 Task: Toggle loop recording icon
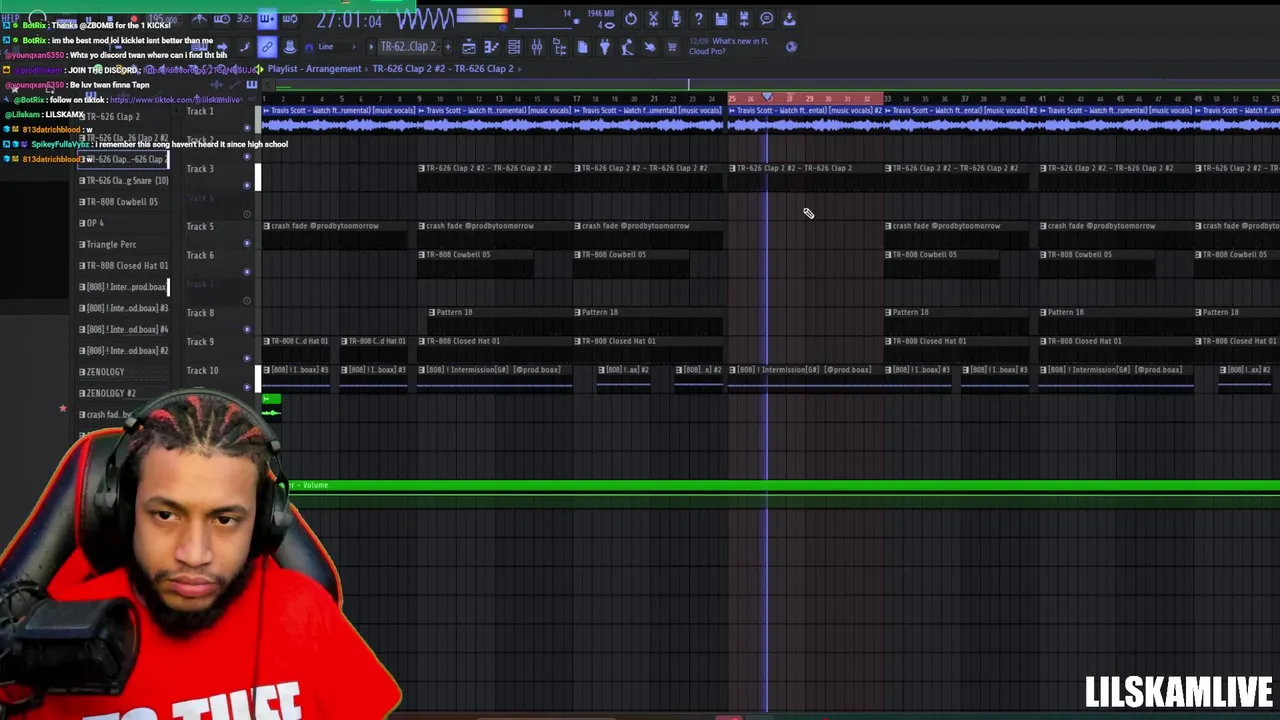(x=290, y=19)
